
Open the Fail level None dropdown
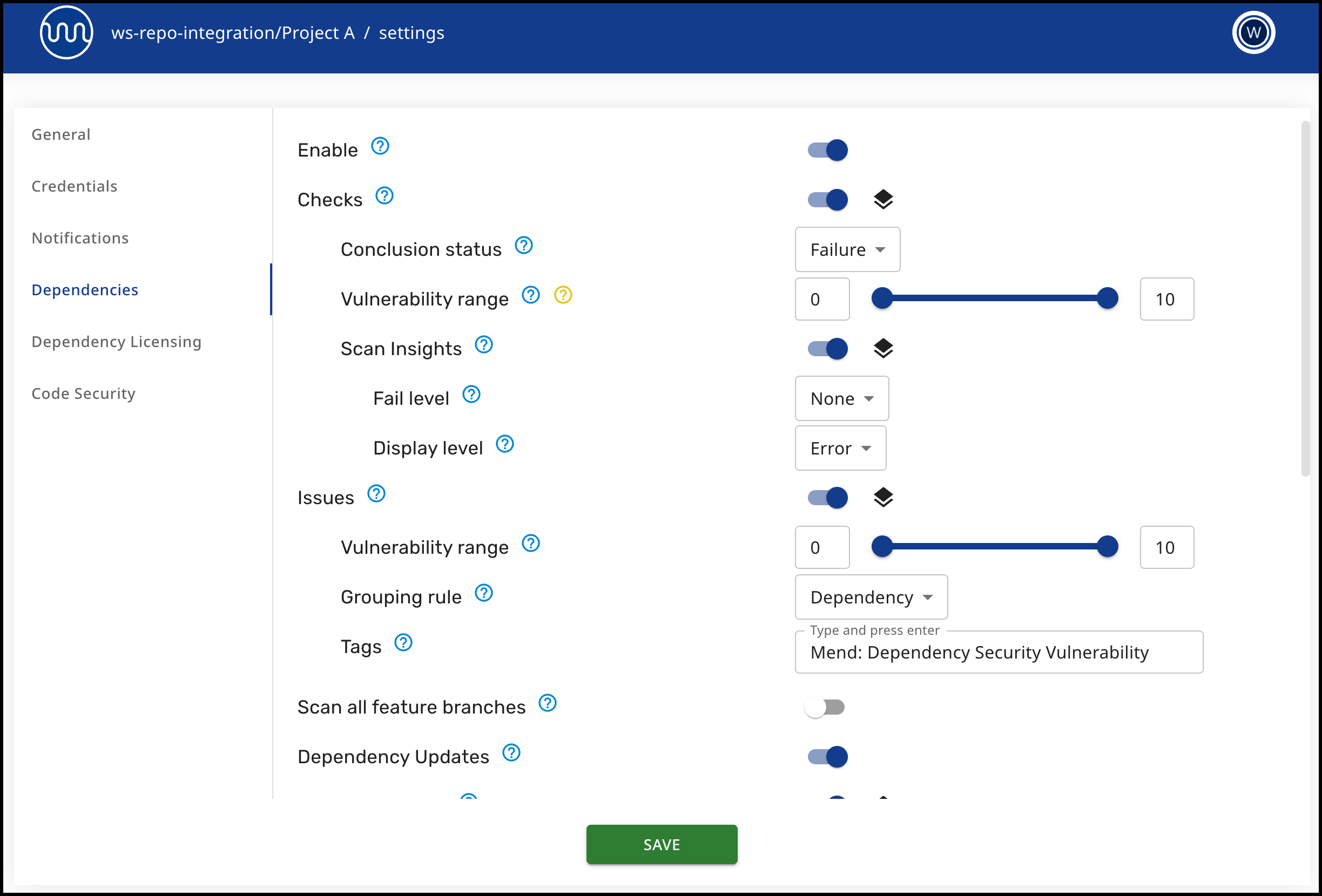pyautogui.click(x=841, y=398)
